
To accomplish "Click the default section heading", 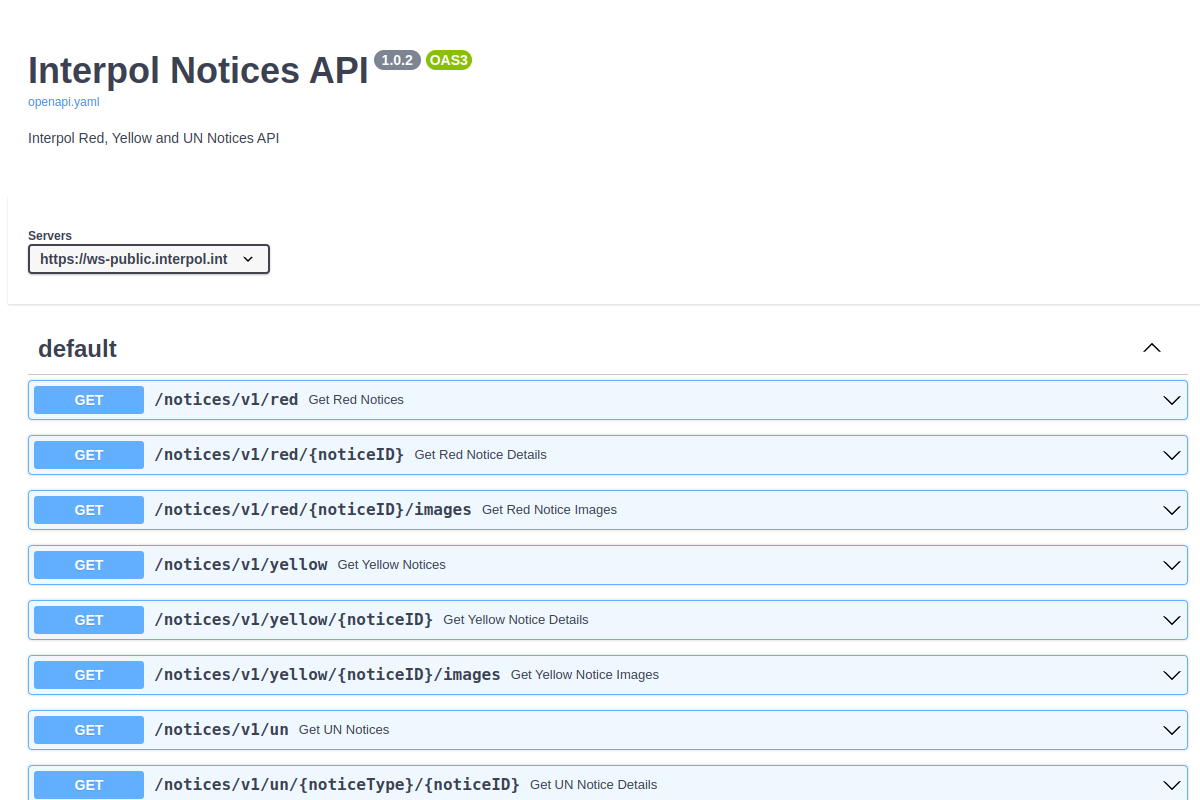I will click(78, 348).
